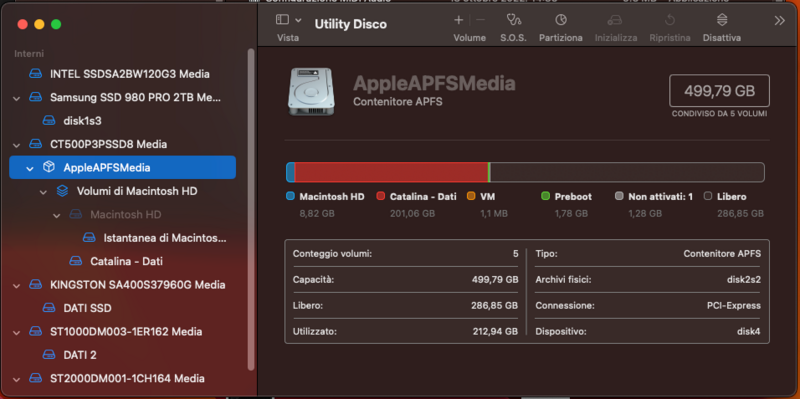This screenshot has width=800, height=399.
Task: Click the sidebar vertical scrollbar
Action: coord(251,209)
